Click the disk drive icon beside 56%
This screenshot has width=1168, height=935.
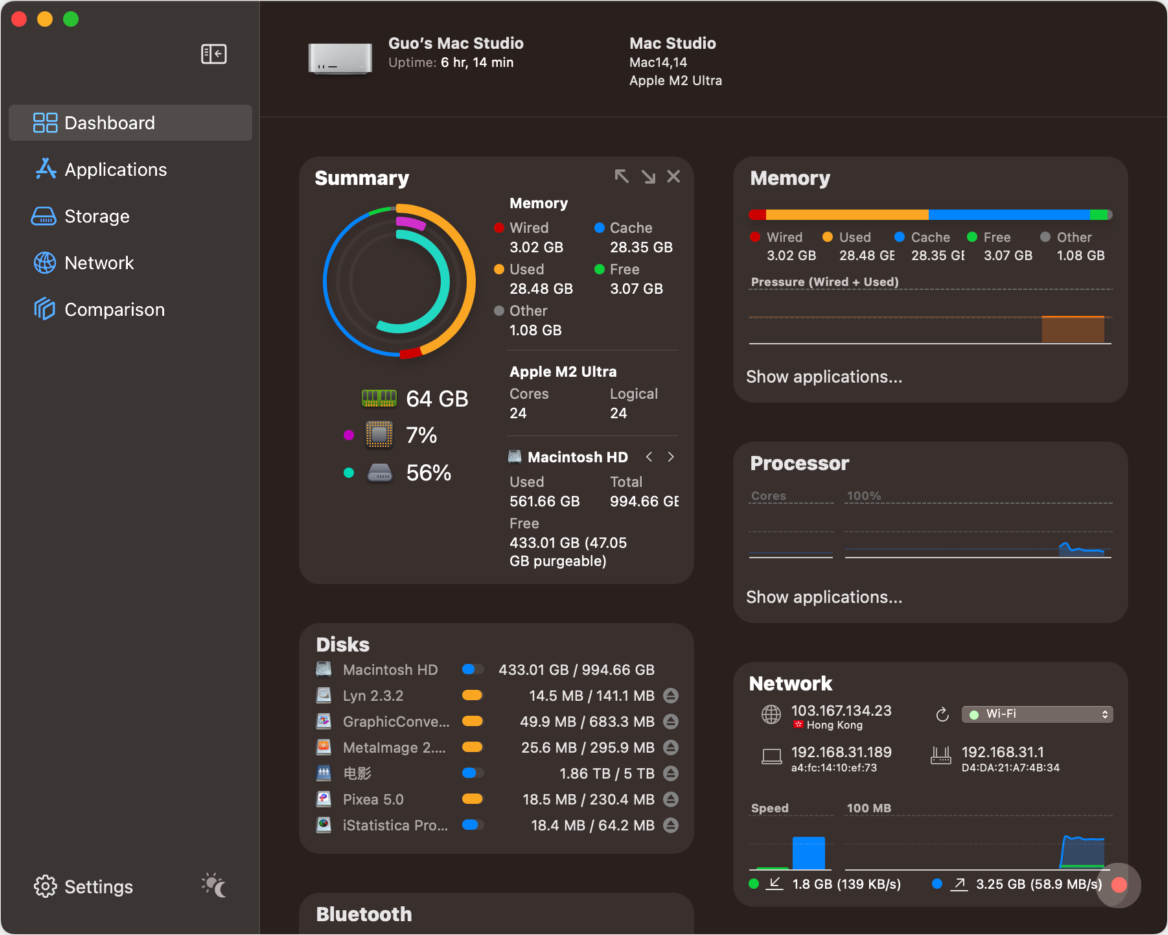[x=380, y=472]
